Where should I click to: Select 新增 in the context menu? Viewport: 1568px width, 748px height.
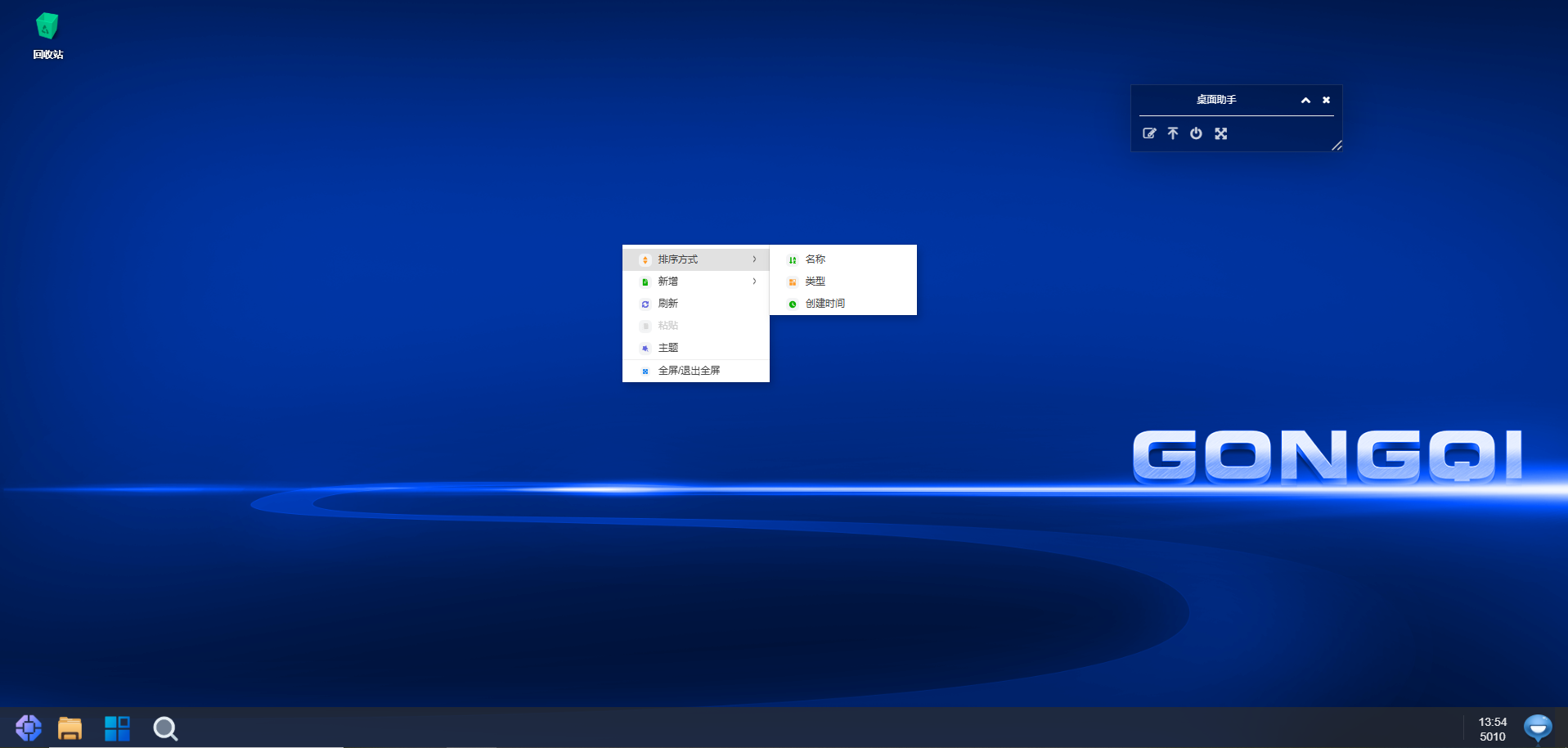point(696,282)
